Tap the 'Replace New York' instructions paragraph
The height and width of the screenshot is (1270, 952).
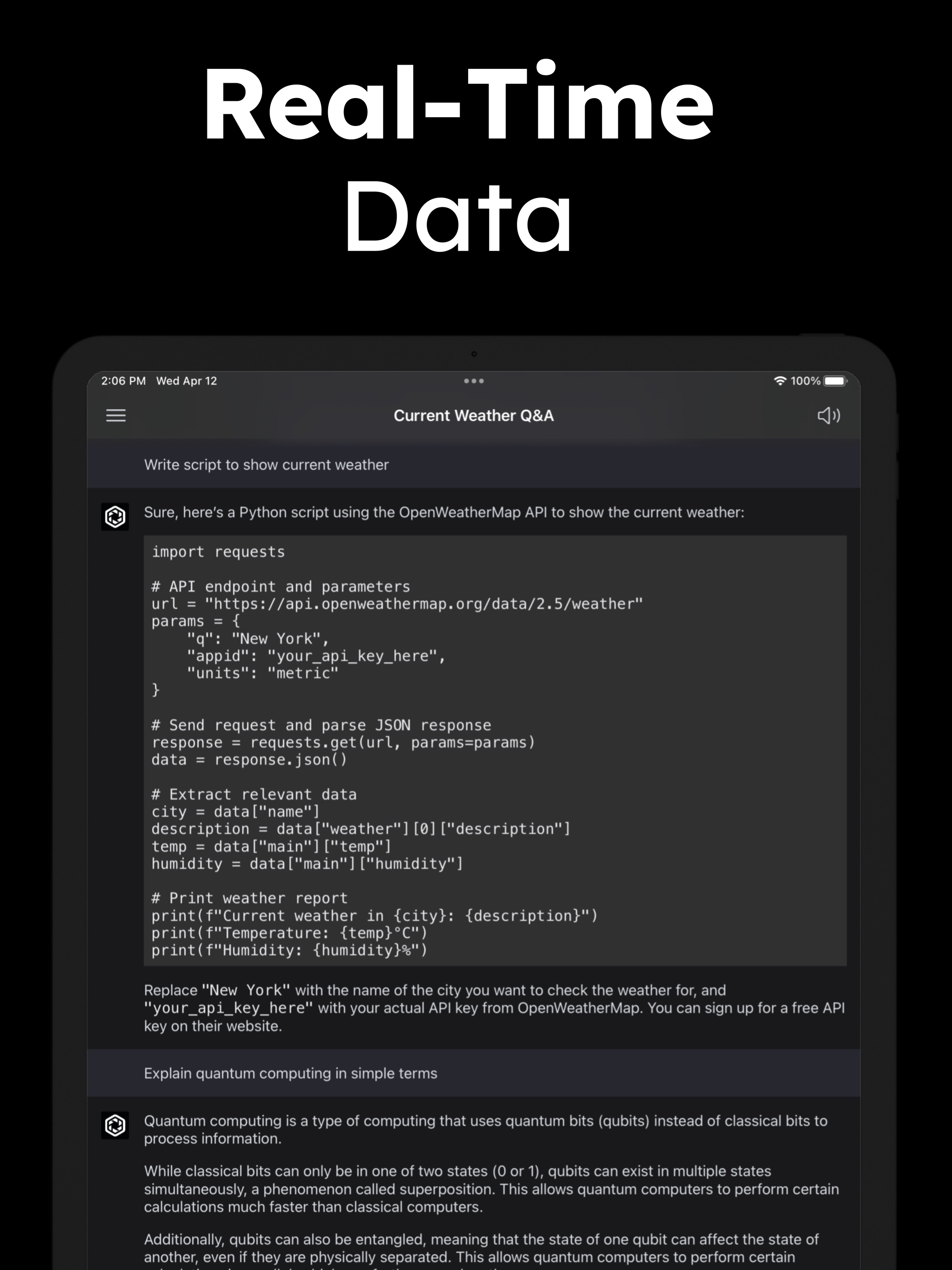(494, 1008)
